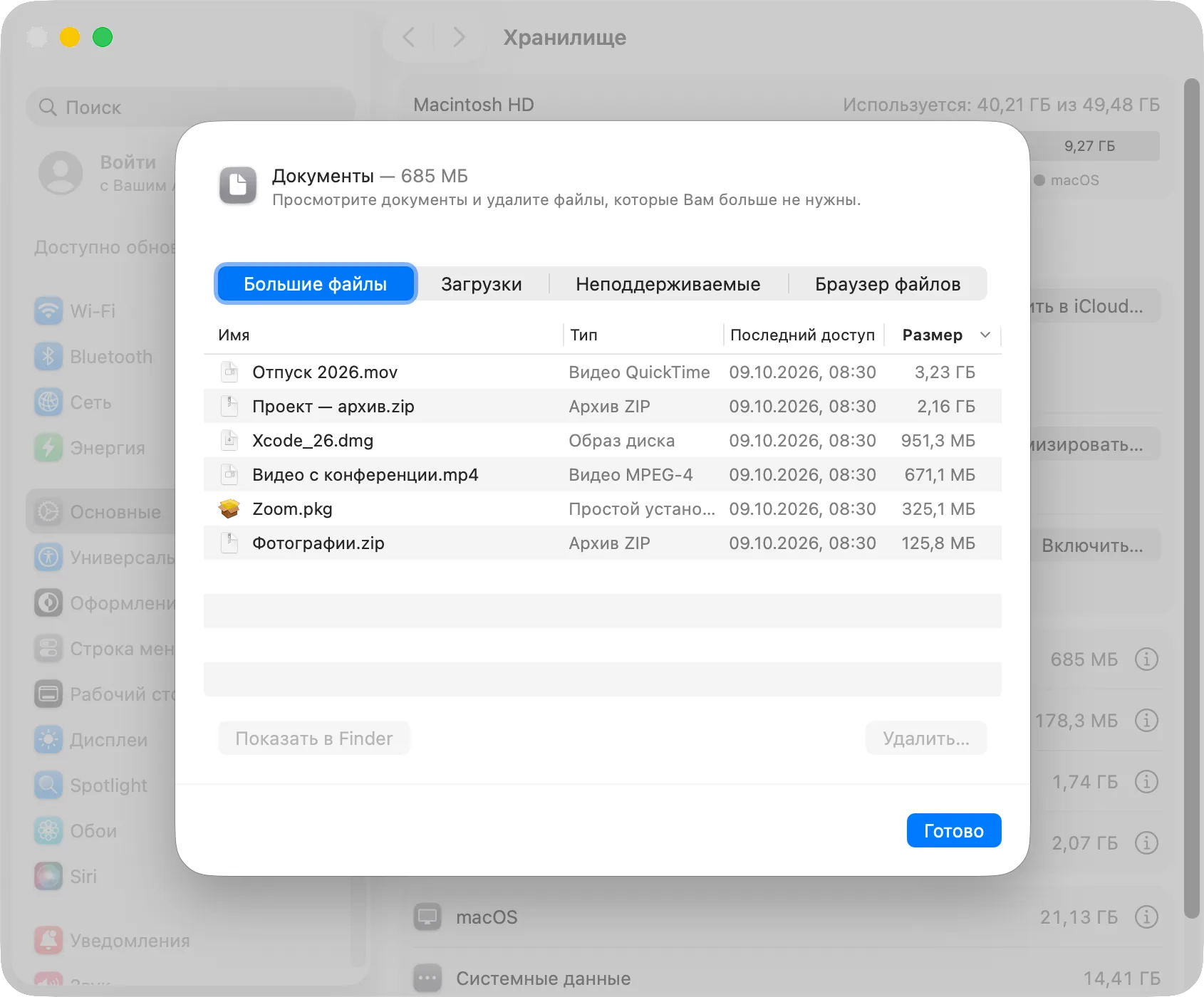
Task: Click the file icon for Отпуск 2026.mov
Action: tap(229, 372)
